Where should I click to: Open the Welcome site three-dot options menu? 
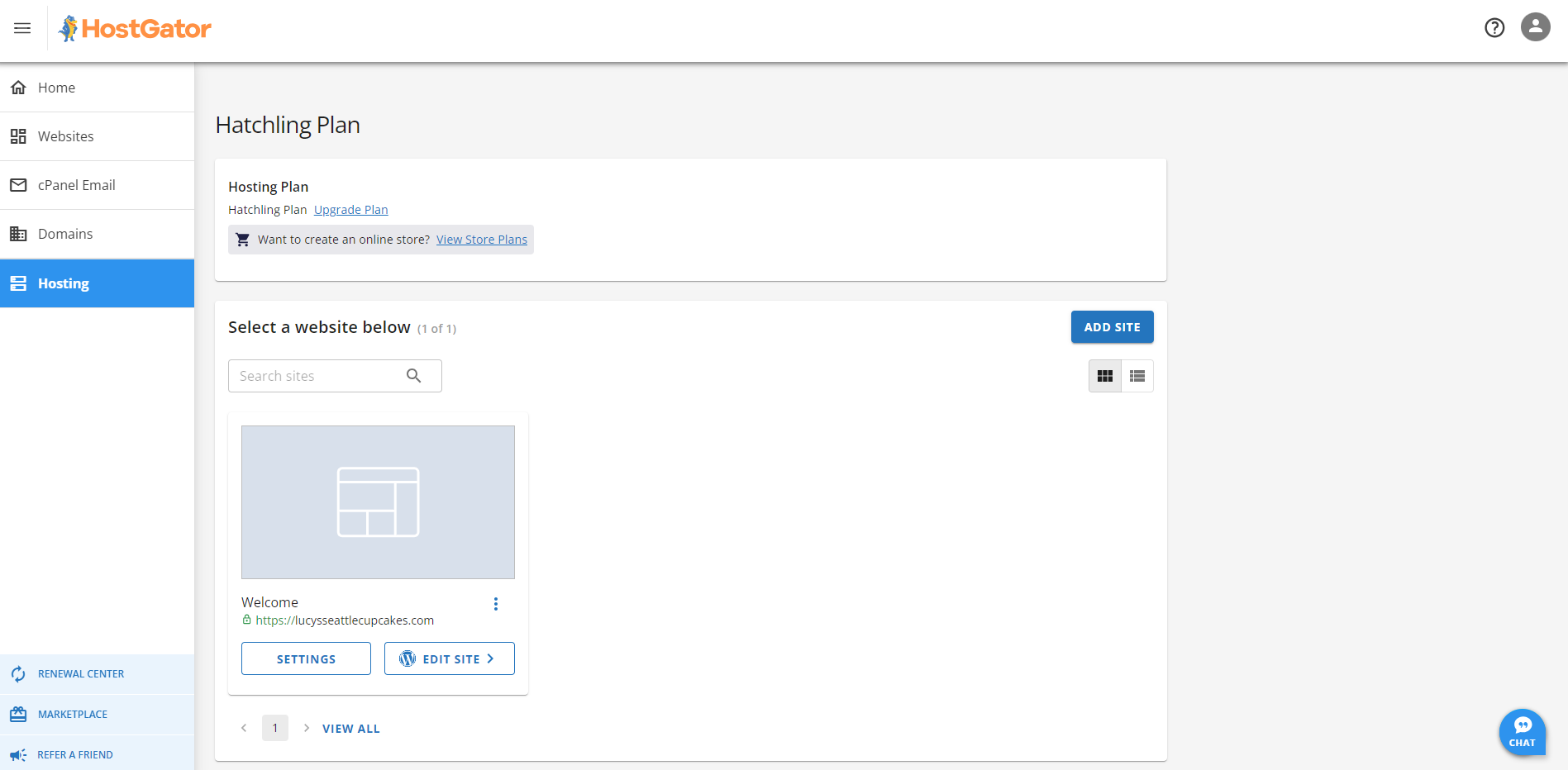tap(496, 603)
